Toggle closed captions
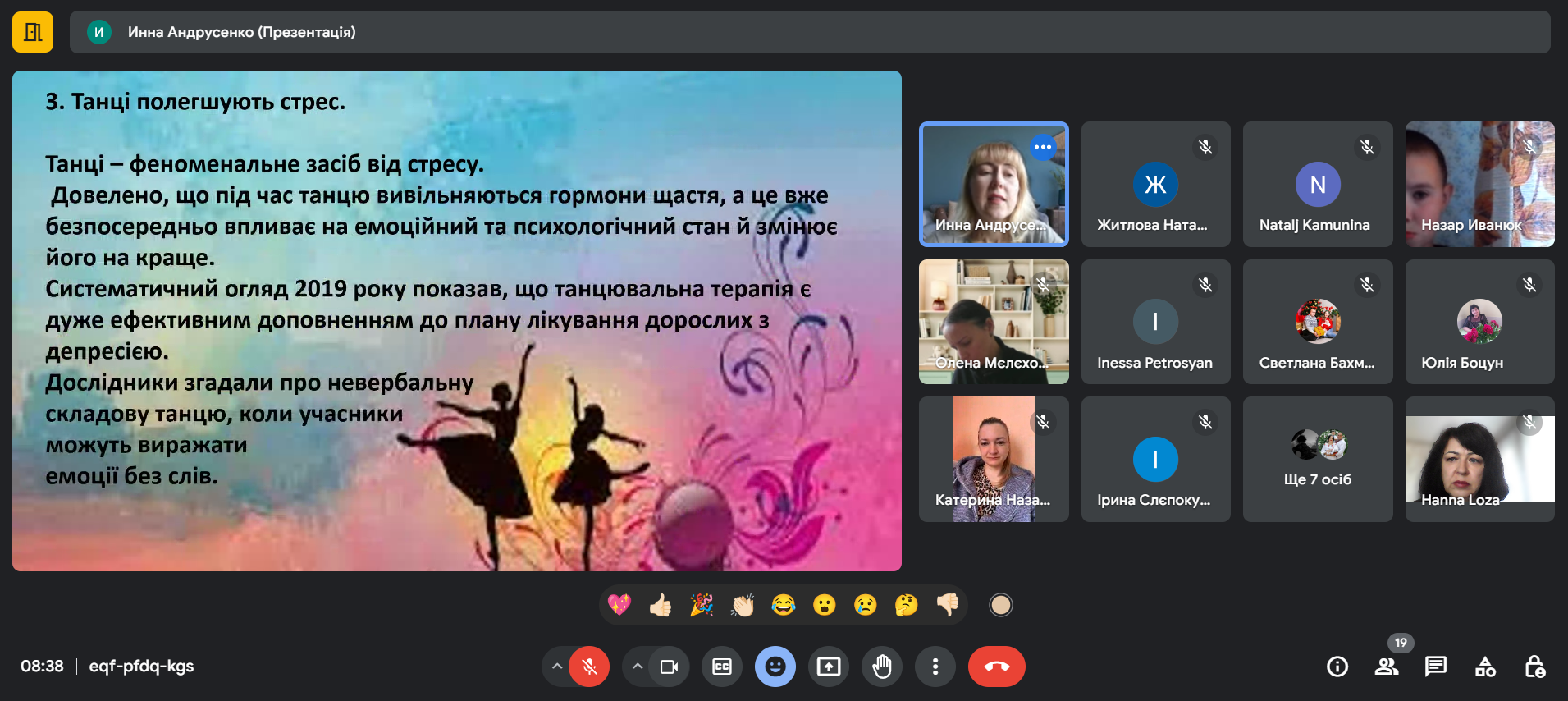This screenshot has height=701, width=1568. click(x=722, y=667)
